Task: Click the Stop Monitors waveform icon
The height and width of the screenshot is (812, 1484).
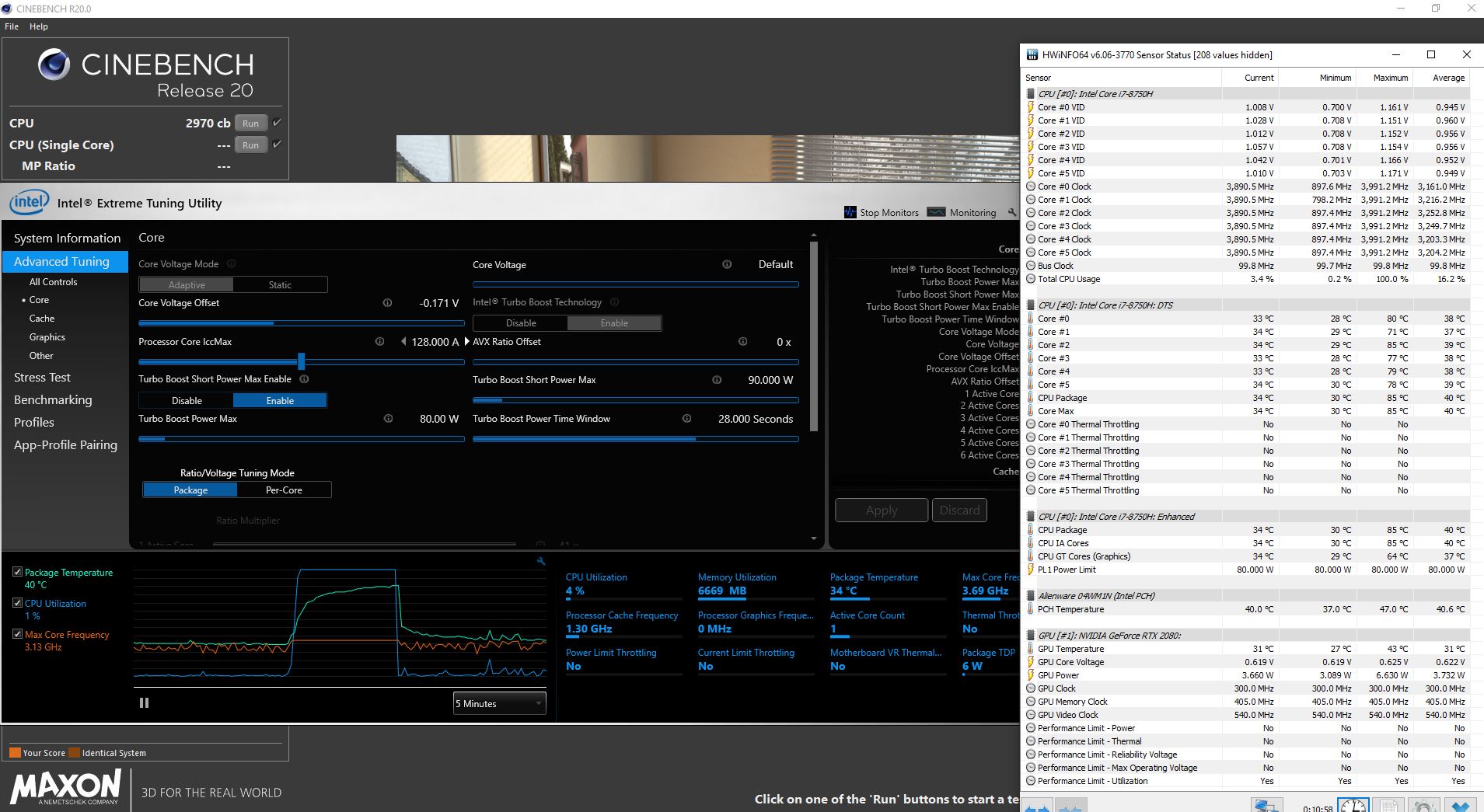Action: [850, 212]
